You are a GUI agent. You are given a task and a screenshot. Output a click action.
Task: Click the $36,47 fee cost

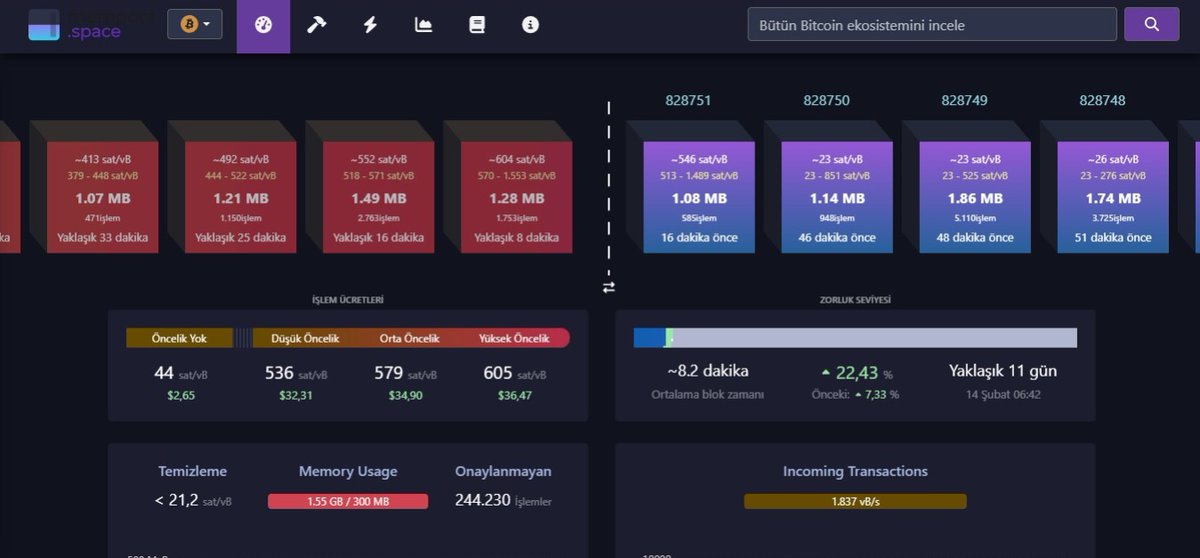tap(515, 395)
